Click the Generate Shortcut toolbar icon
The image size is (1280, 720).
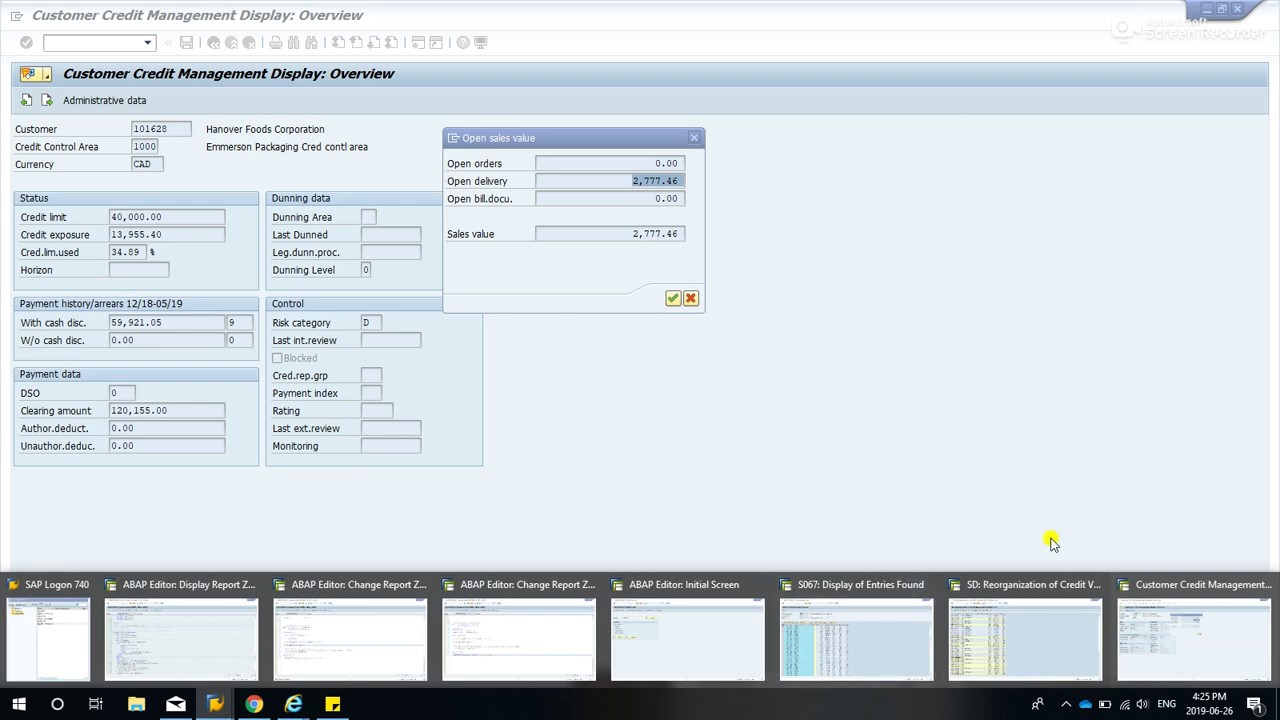[x=437, y=42]
